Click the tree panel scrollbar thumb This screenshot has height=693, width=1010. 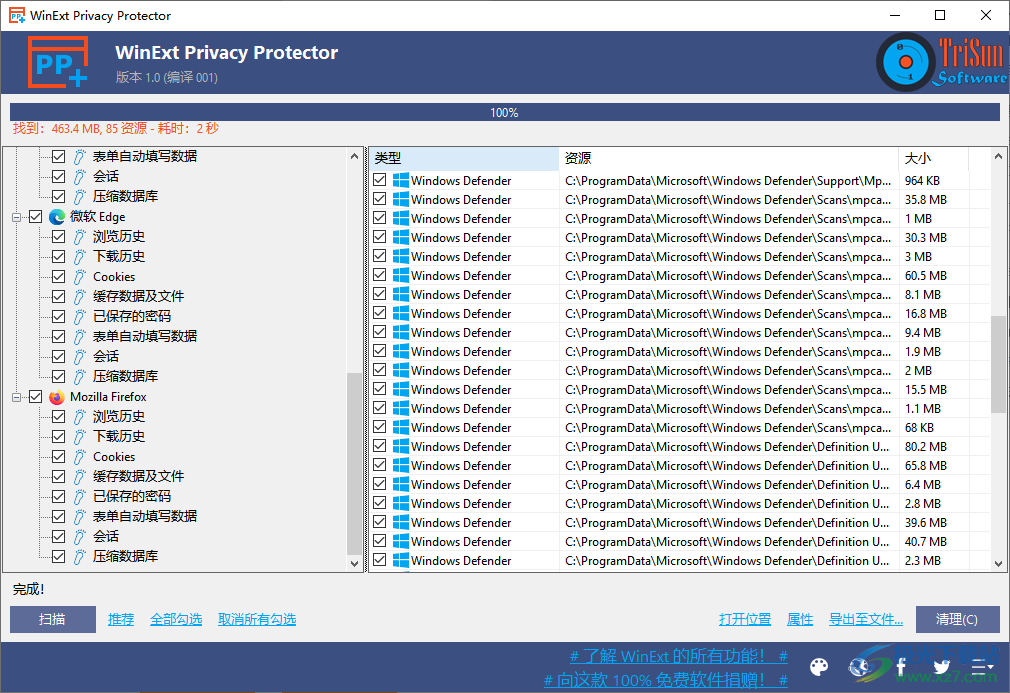click(354, 463)
